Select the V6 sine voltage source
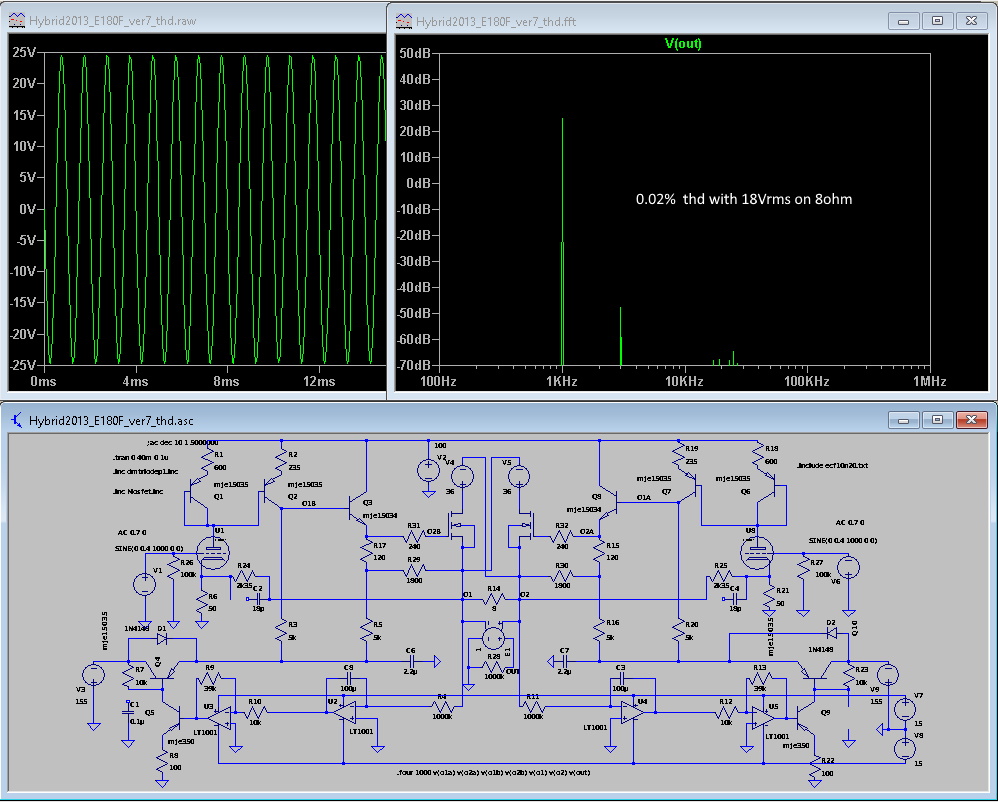998x802 pixels. coord(848,568)
